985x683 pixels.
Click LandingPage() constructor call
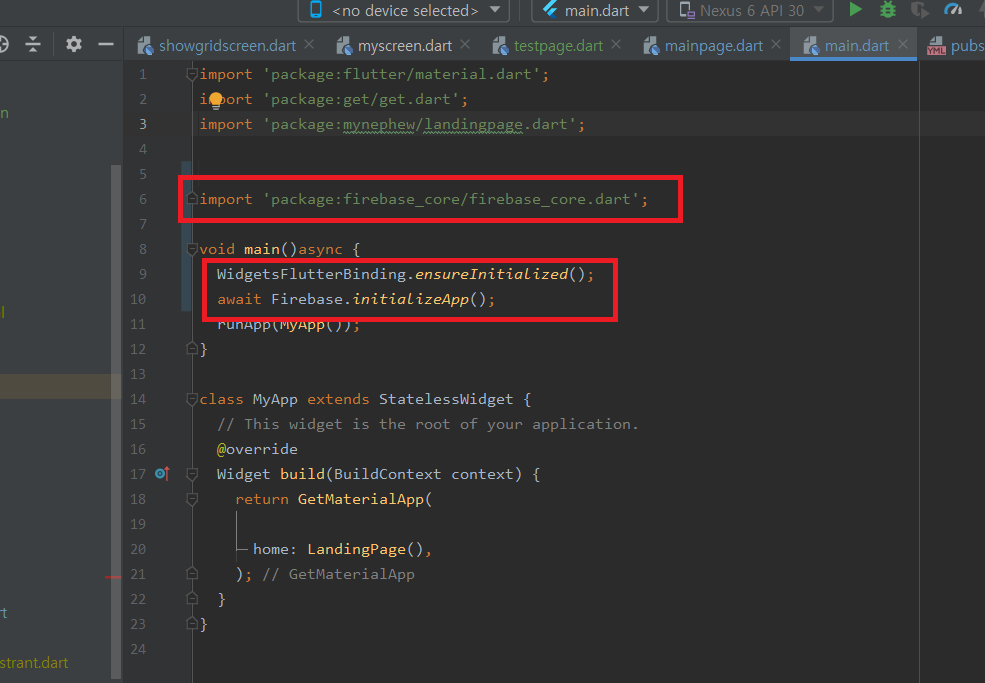[x=365, y=549]
